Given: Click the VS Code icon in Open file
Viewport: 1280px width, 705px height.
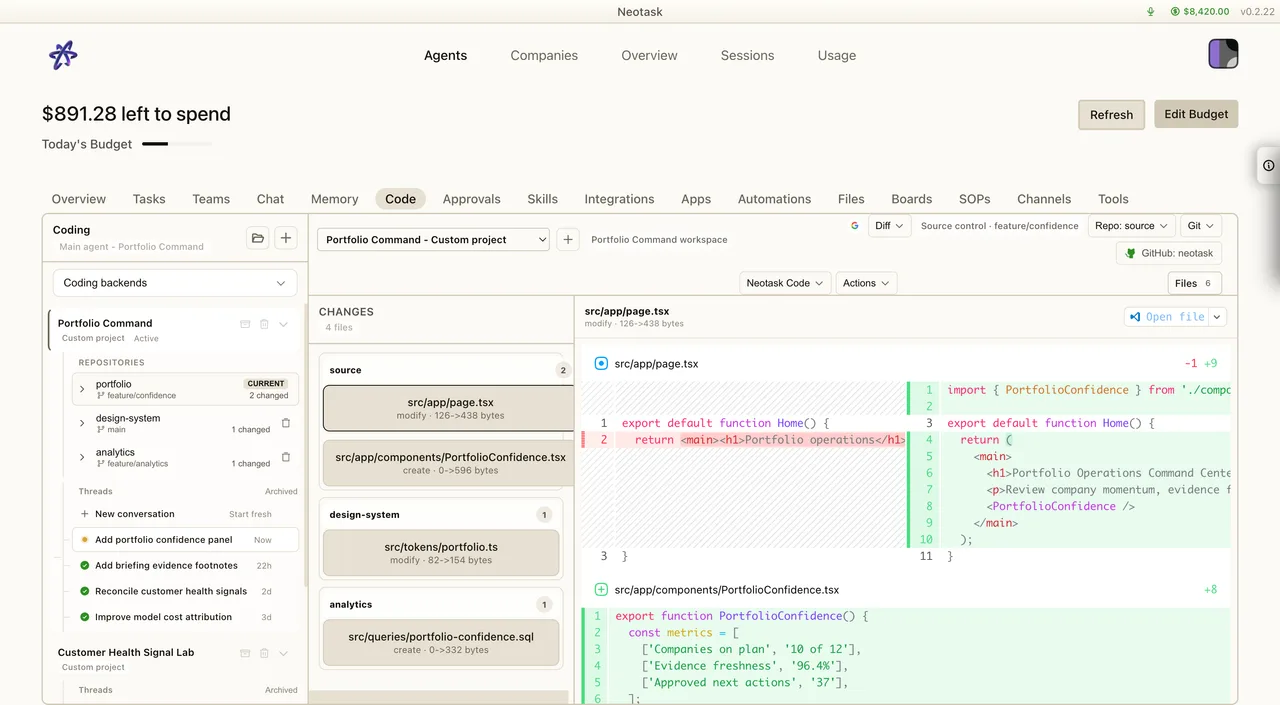Looking at the screenshot, I should 1135,317.
